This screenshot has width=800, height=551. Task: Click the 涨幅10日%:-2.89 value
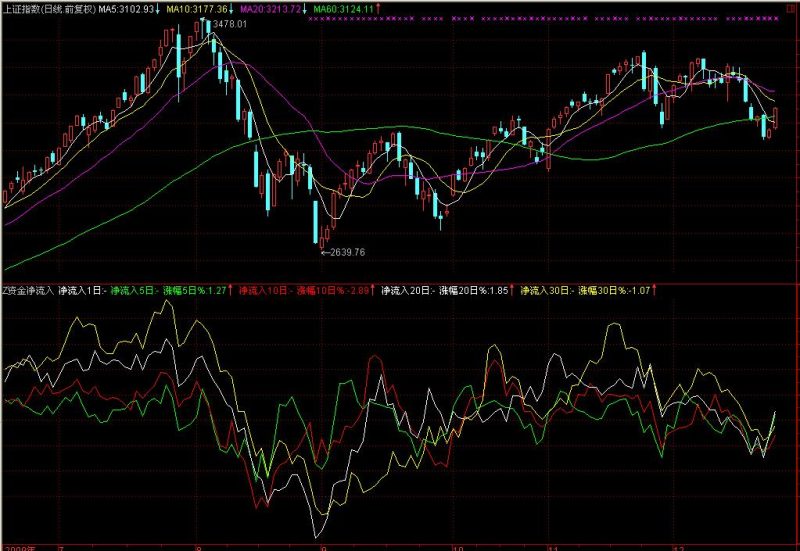(333, 291)
